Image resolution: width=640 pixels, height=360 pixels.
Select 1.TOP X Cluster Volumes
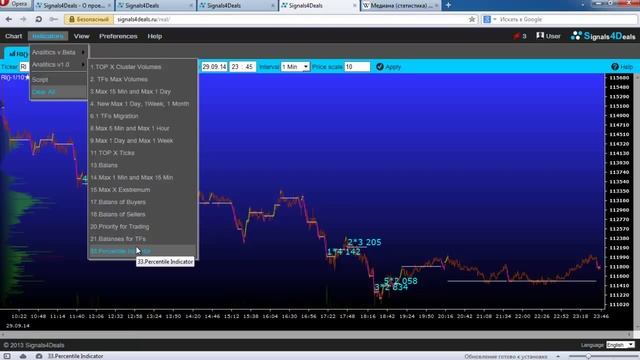pyautogui.click(x=143, y=67)
